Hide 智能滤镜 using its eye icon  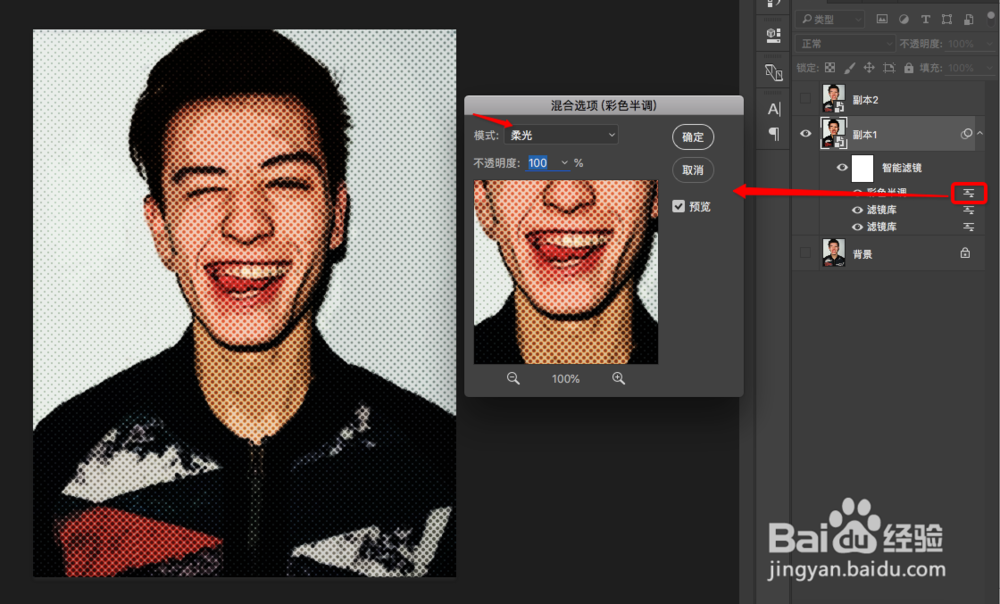pos(842,168)
